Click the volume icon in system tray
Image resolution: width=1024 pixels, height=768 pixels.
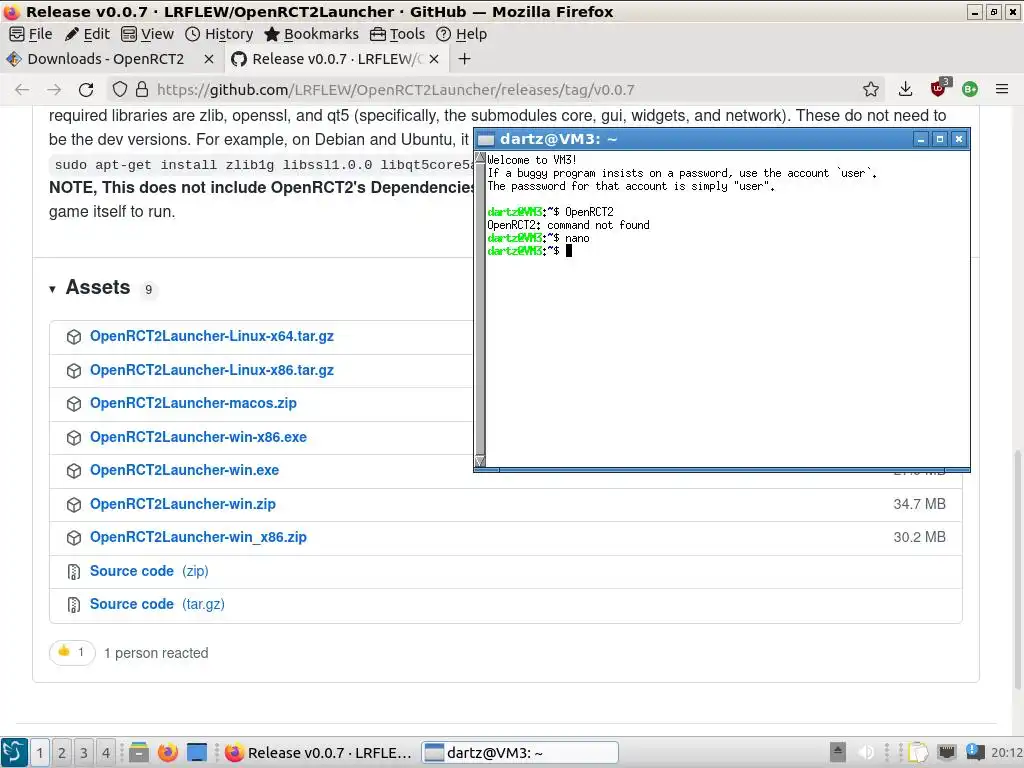tap(866, 752)
